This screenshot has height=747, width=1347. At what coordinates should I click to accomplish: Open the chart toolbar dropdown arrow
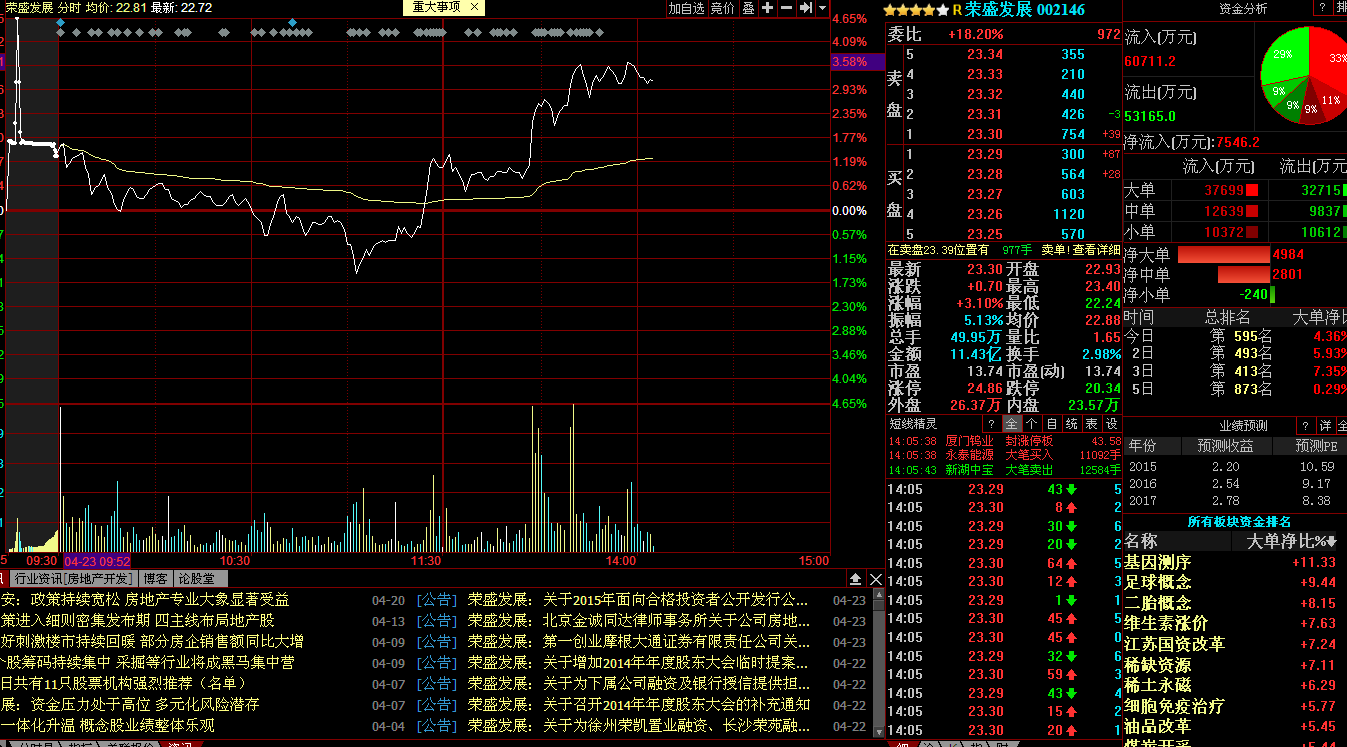tap(822, 8)
